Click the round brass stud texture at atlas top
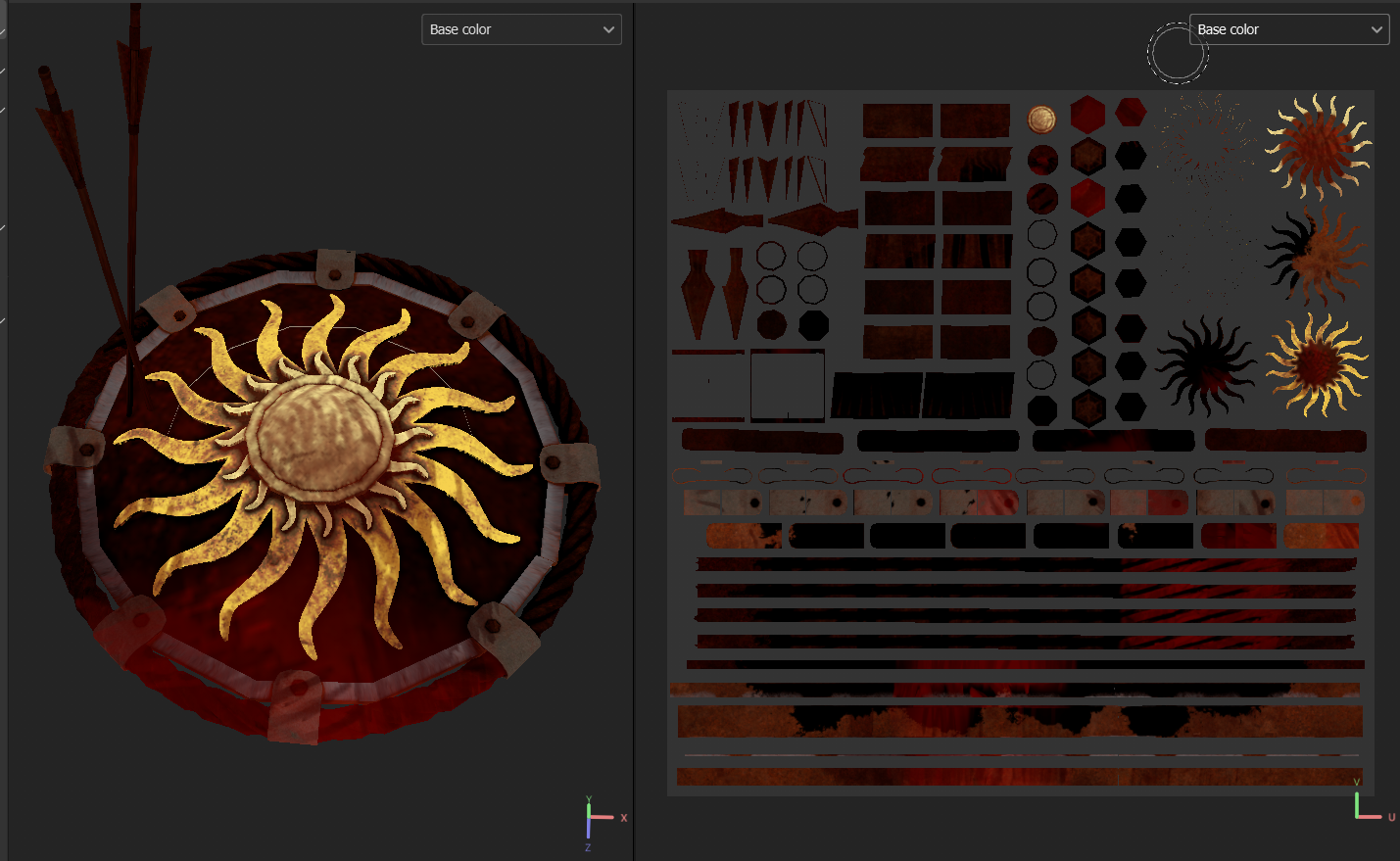 tap(1041, 120)
